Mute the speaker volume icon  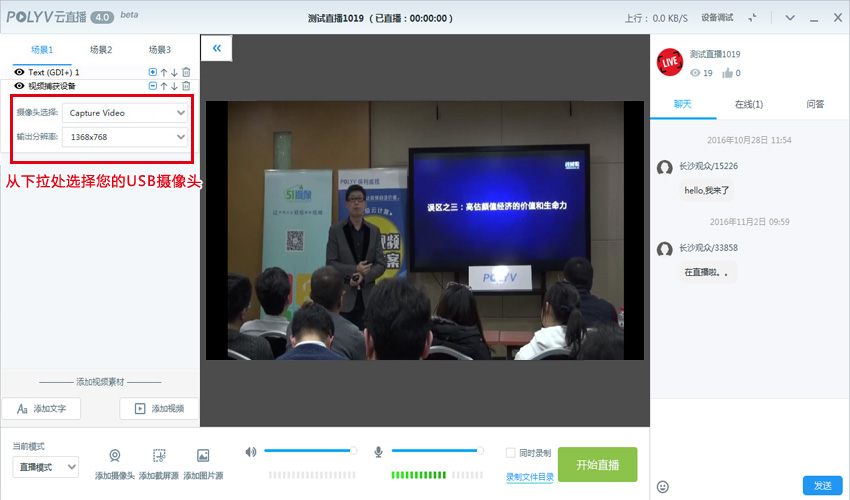pos(251,452)
